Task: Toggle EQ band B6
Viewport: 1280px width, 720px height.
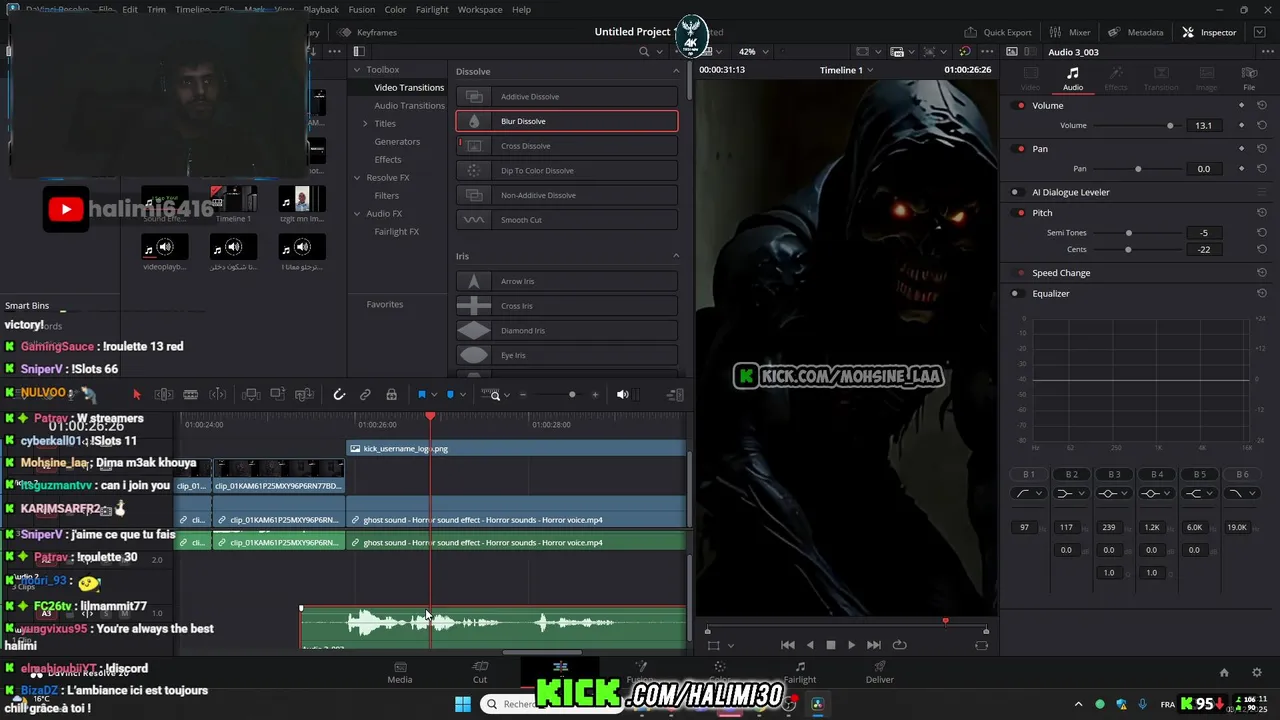Action: click(x=1242, y=474)
